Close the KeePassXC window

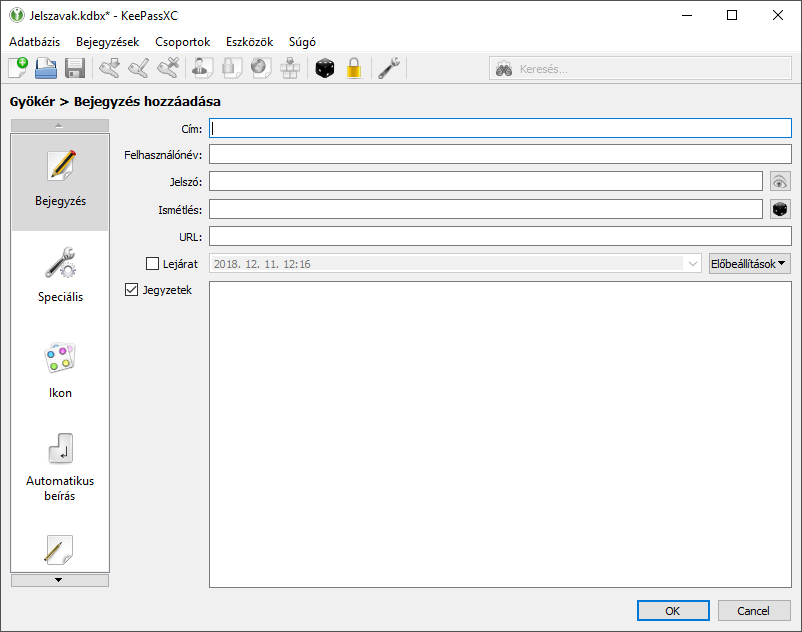(x=778, y=15)
